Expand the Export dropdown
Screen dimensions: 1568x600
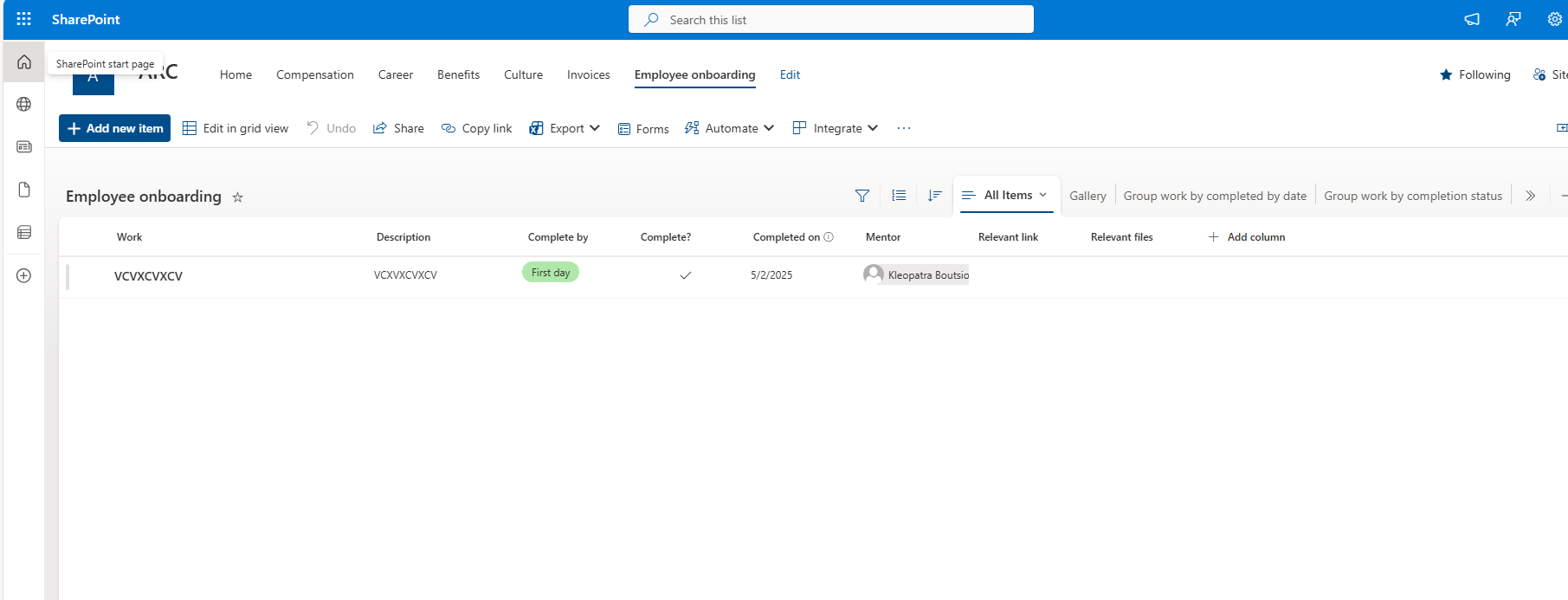[565, 128]
